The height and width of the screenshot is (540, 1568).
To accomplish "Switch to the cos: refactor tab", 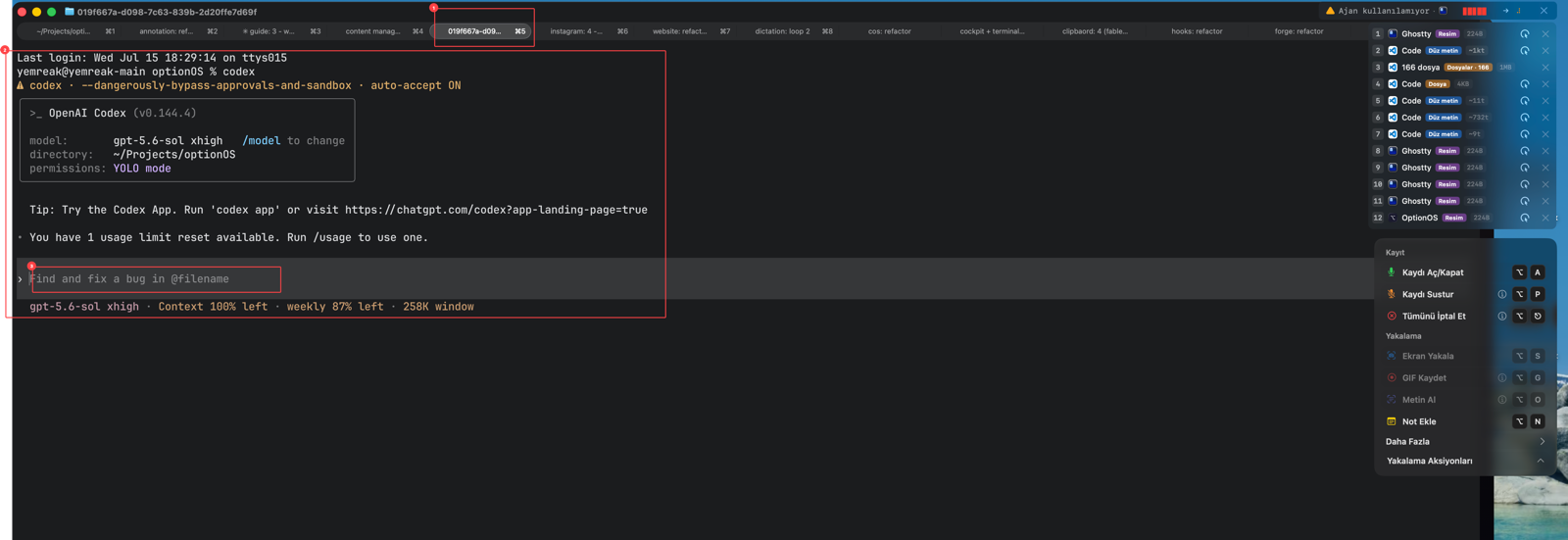I will click(x=889, y=31).
